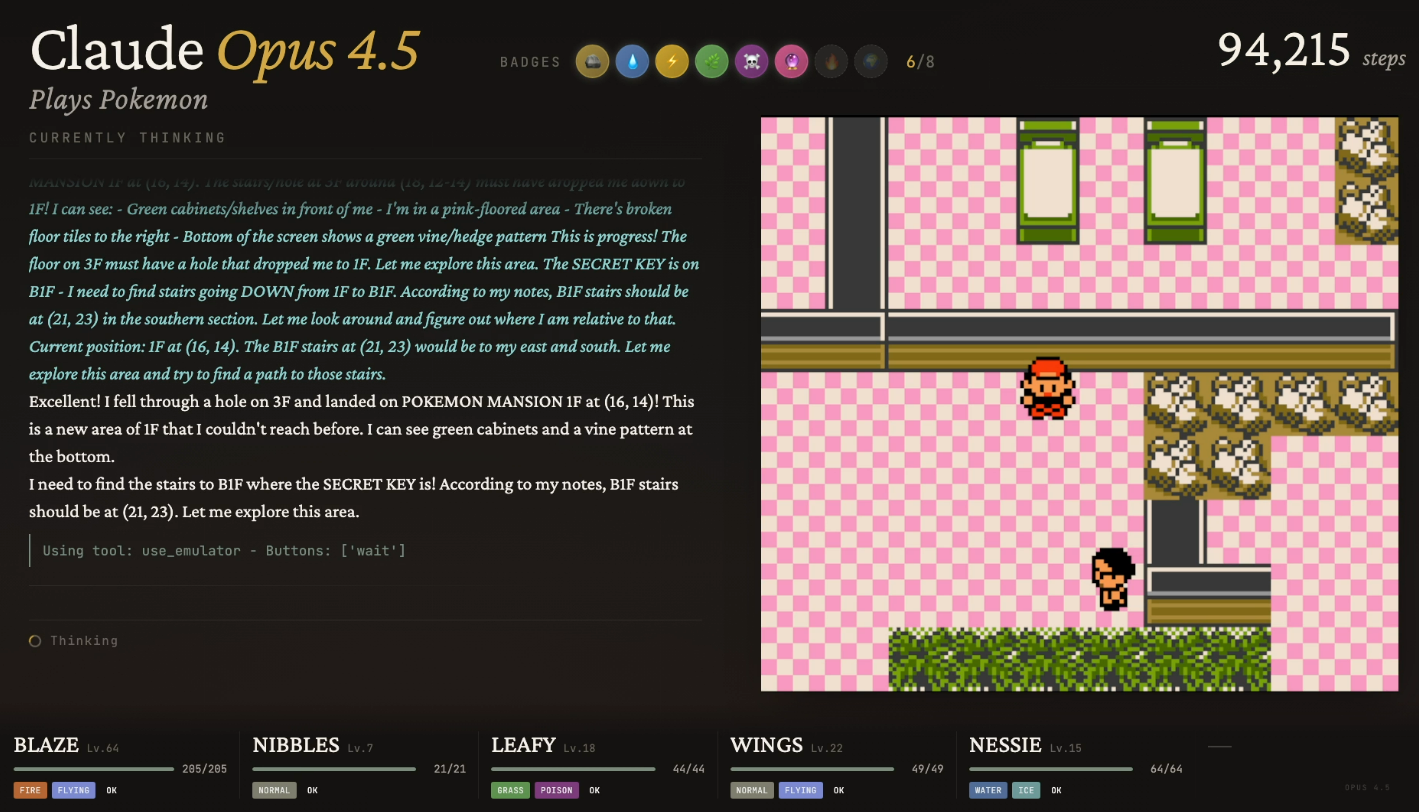Image resolution: width=1419 pixels, height=812 pixels.
Task: Click the paragraph starting "Excellent! I fell through"
Action: [362, 429]
